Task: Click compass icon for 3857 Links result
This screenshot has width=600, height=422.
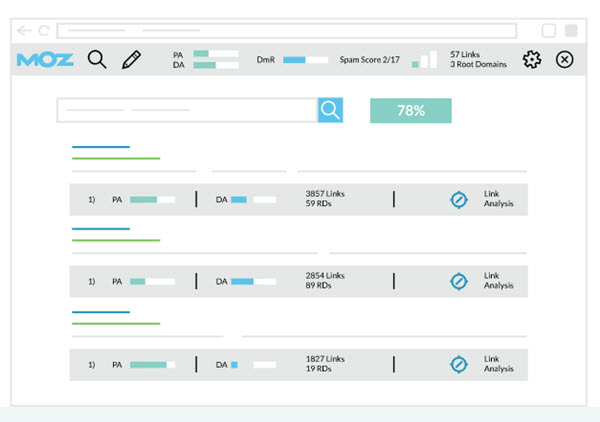Action: (x=458, y=200)
